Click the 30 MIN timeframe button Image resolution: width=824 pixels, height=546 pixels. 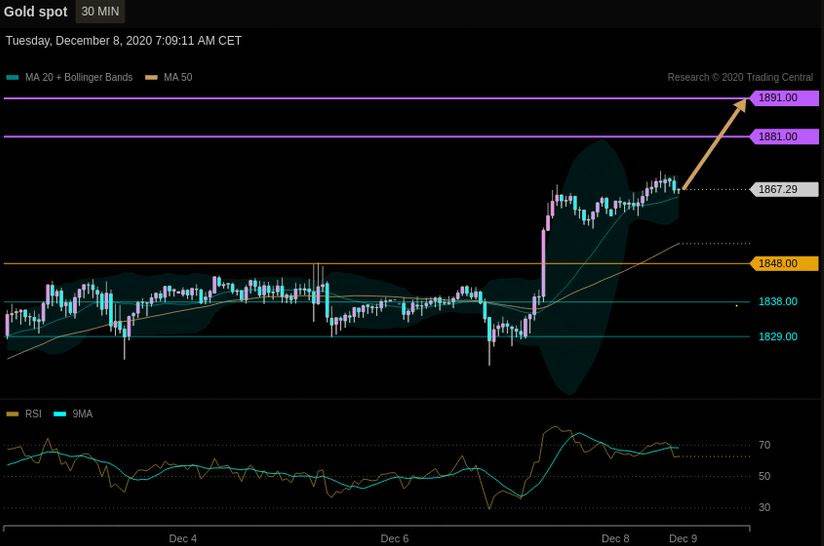point(100,11)
